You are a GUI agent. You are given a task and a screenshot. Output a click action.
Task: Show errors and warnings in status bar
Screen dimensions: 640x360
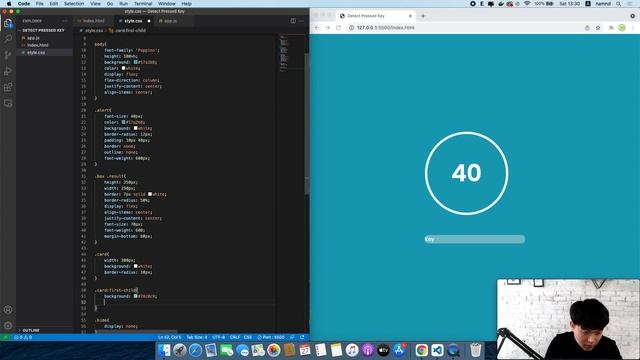[x=23, y=338]
